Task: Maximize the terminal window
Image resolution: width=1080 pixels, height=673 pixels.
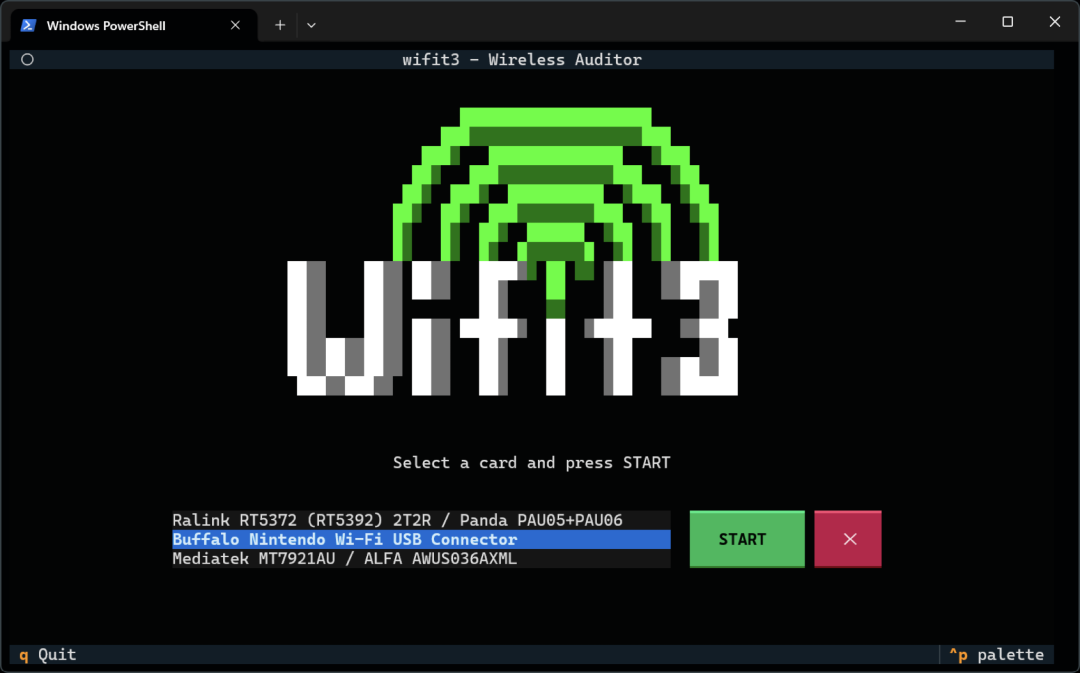Action: pyautogui.click(x=1008, y=22)
